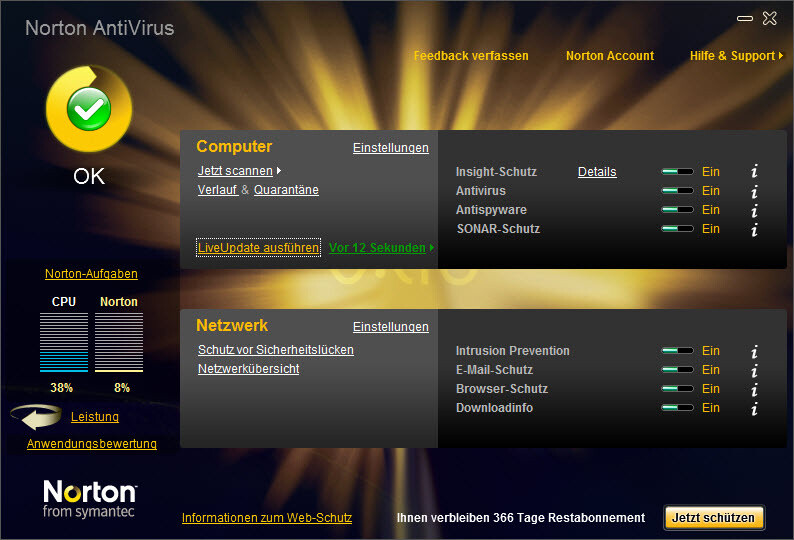
Task: Show info for Browser-Schutz
Action: 754,389
